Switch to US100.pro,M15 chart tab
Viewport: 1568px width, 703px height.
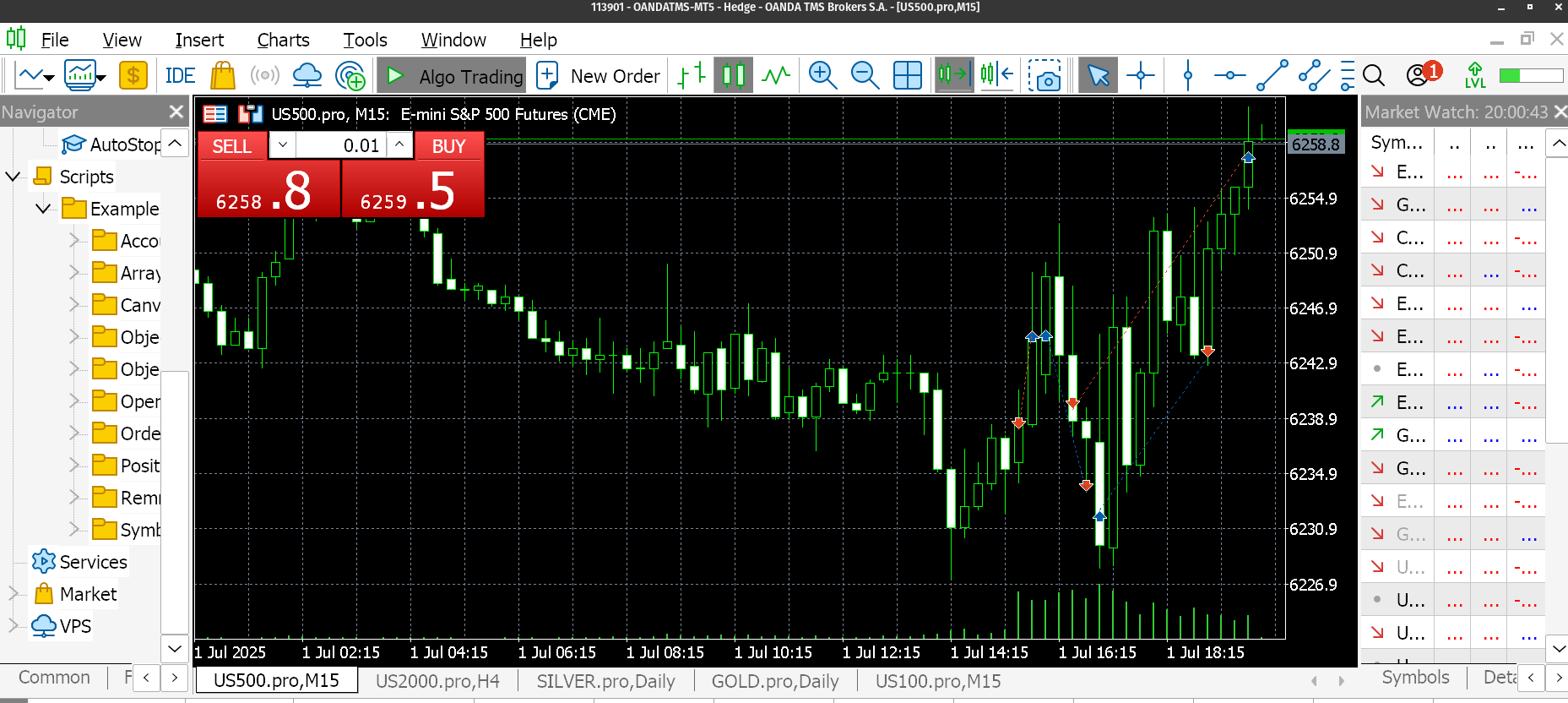(938, 681)
